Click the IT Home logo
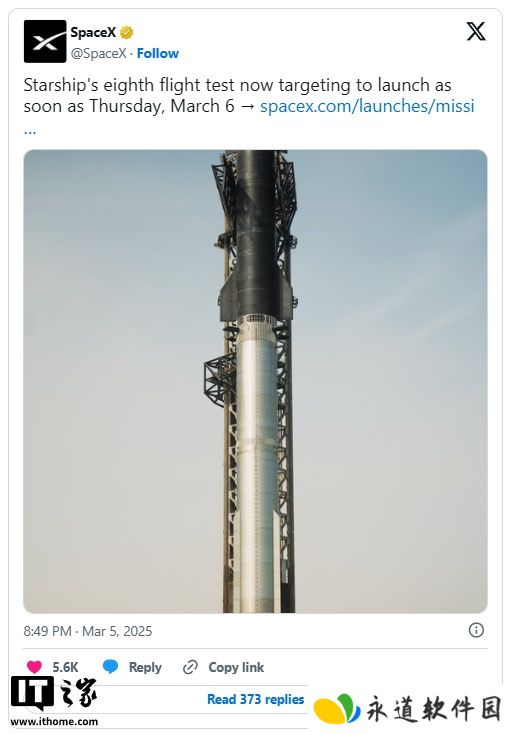This screenshot has height=734, width=508. point(54,695)
